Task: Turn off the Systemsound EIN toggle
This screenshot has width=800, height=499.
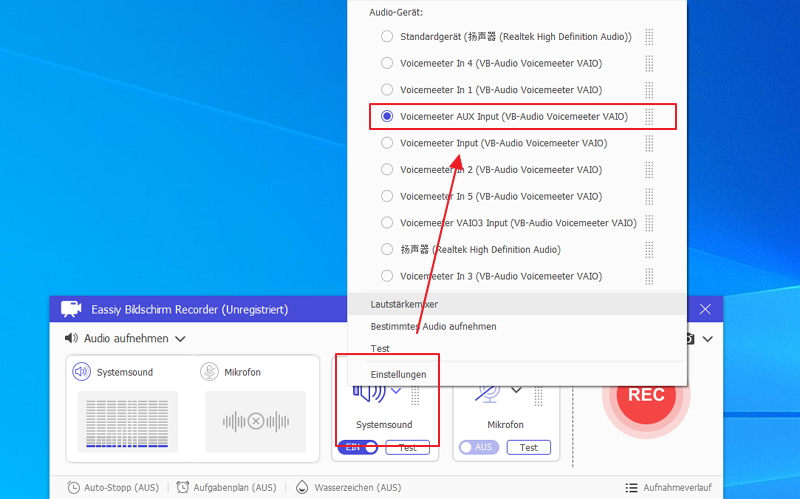Action: (358, 447)
